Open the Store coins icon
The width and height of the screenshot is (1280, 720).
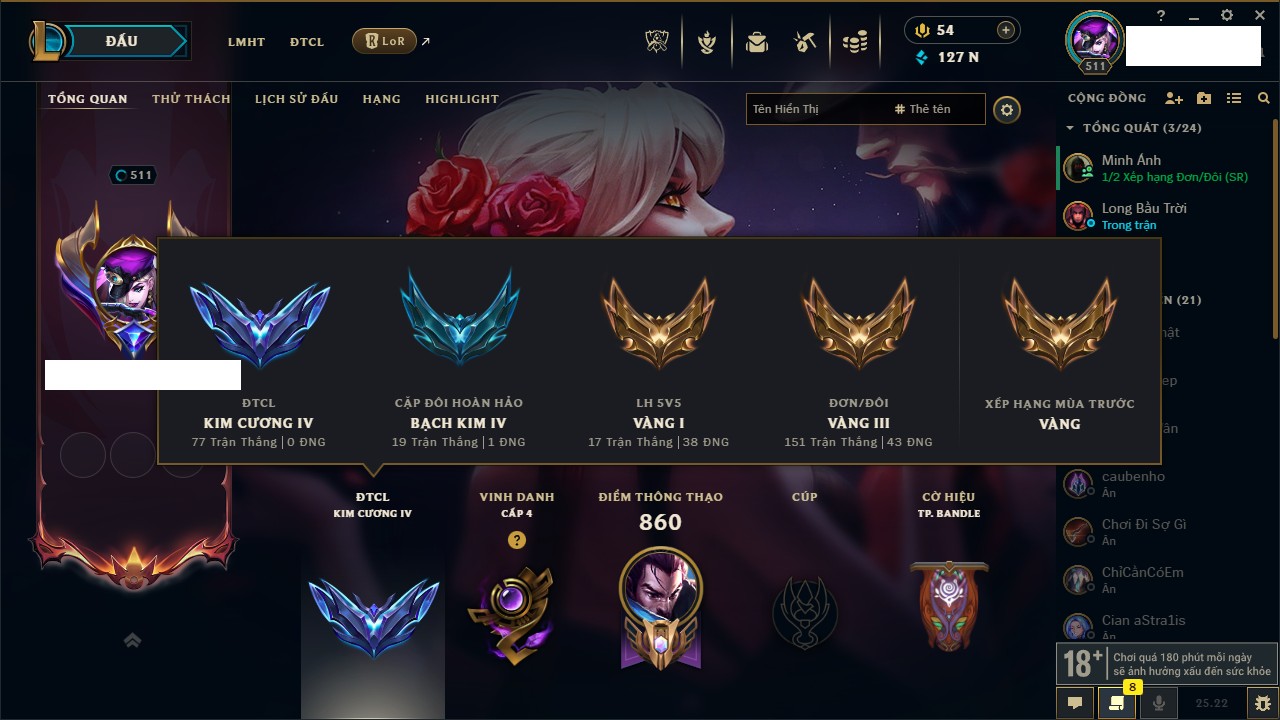(x=854, y=42)
